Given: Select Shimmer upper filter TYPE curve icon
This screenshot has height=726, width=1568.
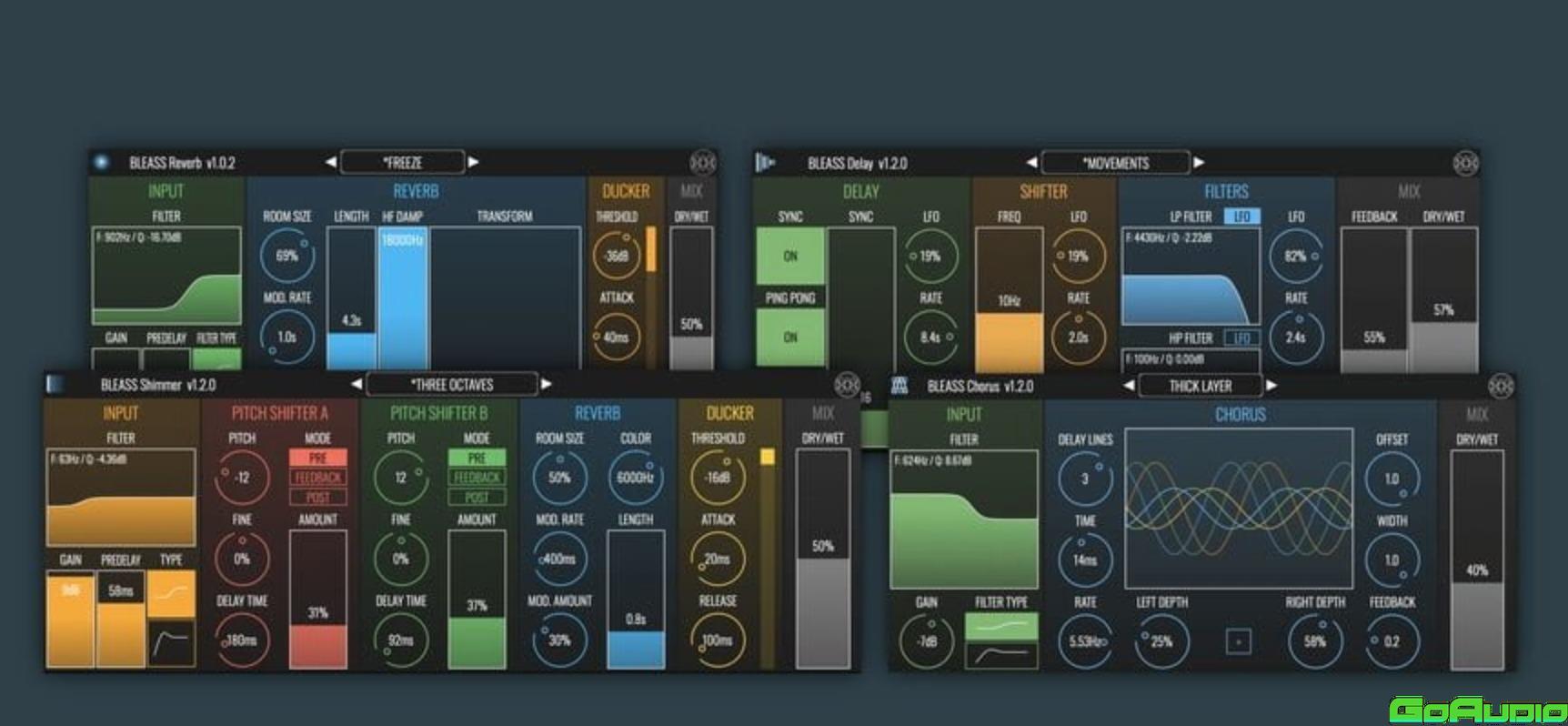Looking at the screenshot, I should 172,594.
